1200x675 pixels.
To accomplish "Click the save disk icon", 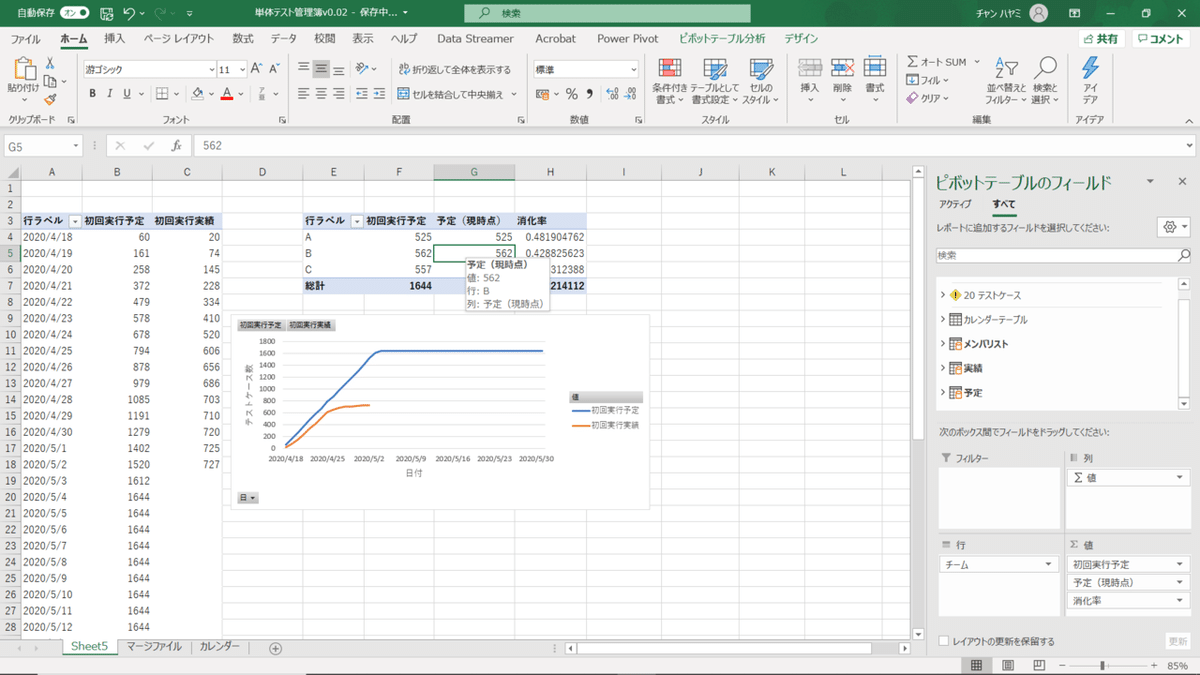I will point(106,13).
